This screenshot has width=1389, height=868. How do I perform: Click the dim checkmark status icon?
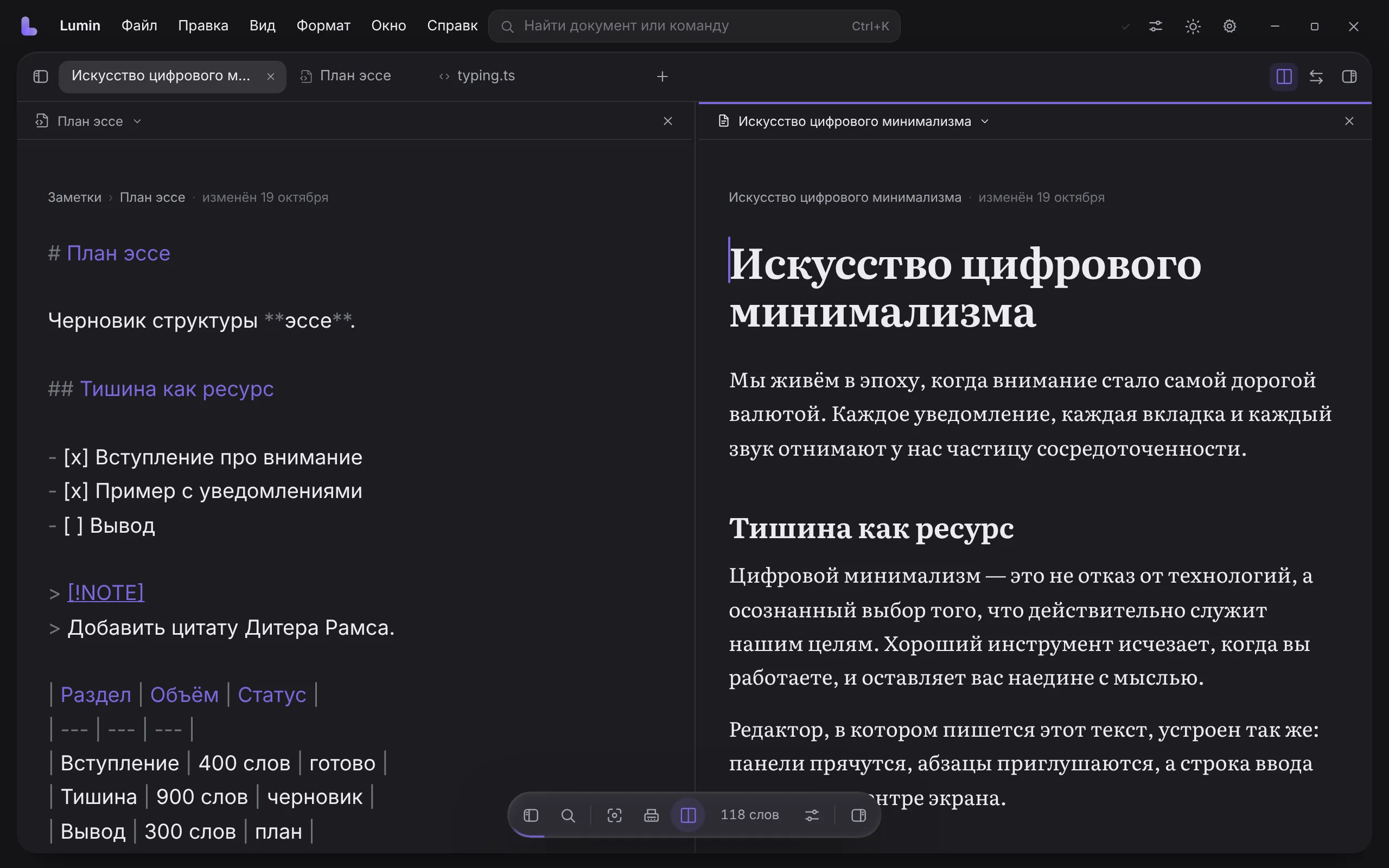pos(1125,27)
